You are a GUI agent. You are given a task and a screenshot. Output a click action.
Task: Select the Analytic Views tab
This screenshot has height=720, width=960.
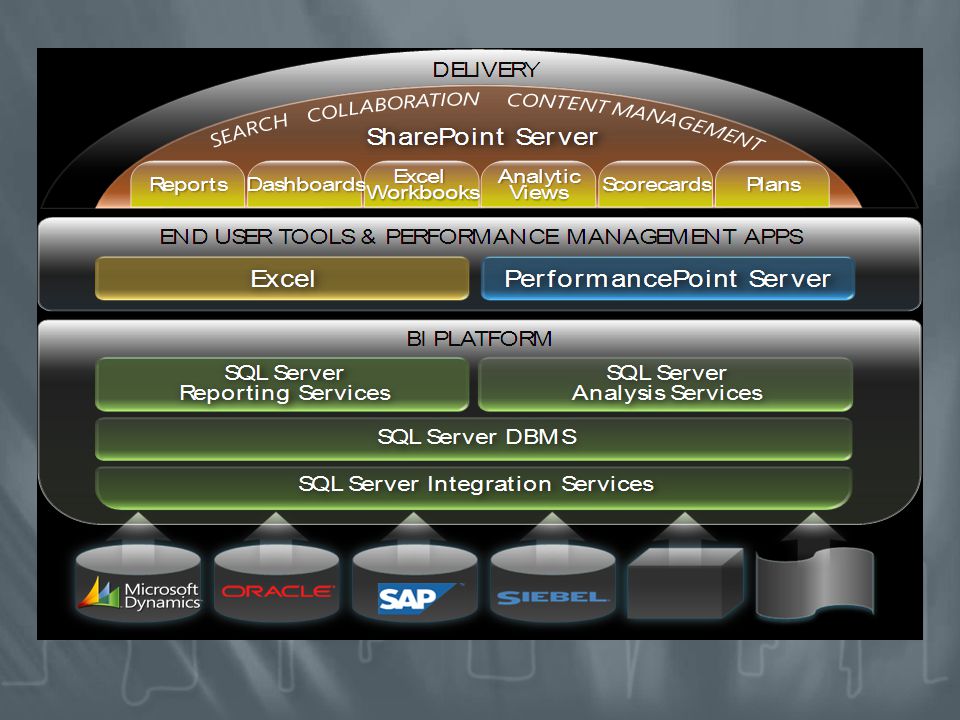tap(539, 184)
